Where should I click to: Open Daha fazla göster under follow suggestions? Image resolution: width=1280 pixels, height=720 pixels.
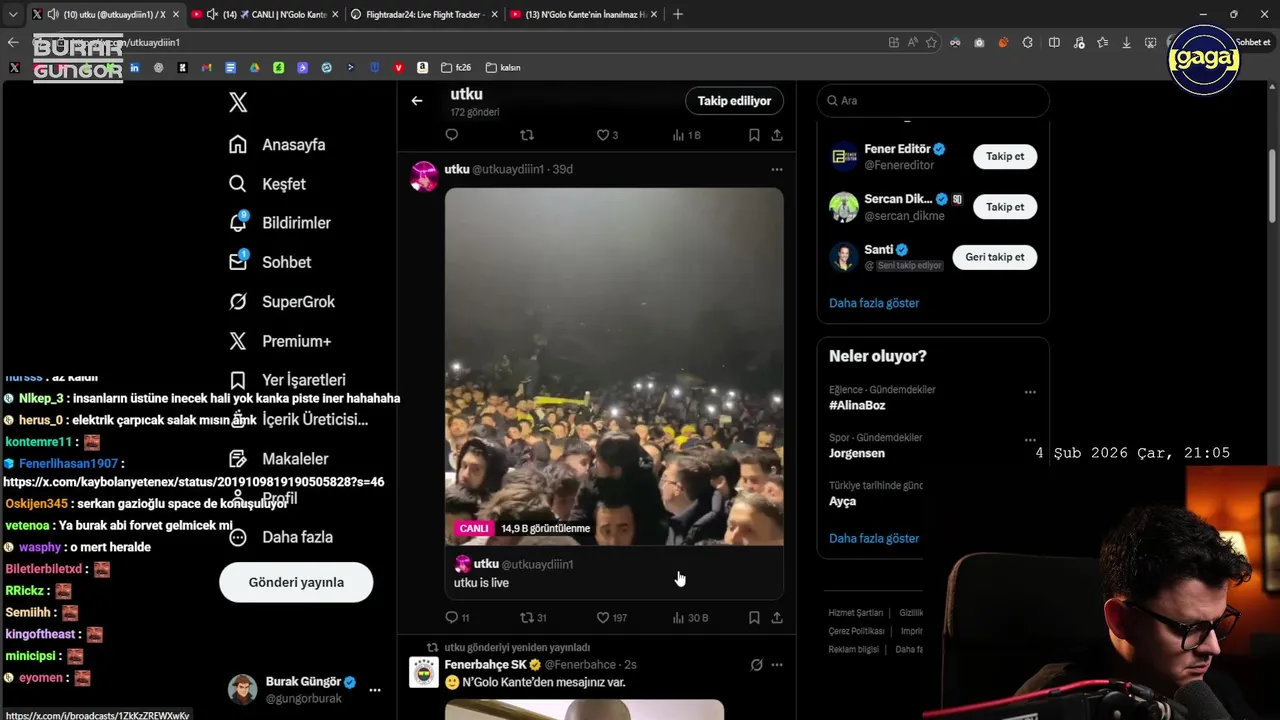point(874,303)
